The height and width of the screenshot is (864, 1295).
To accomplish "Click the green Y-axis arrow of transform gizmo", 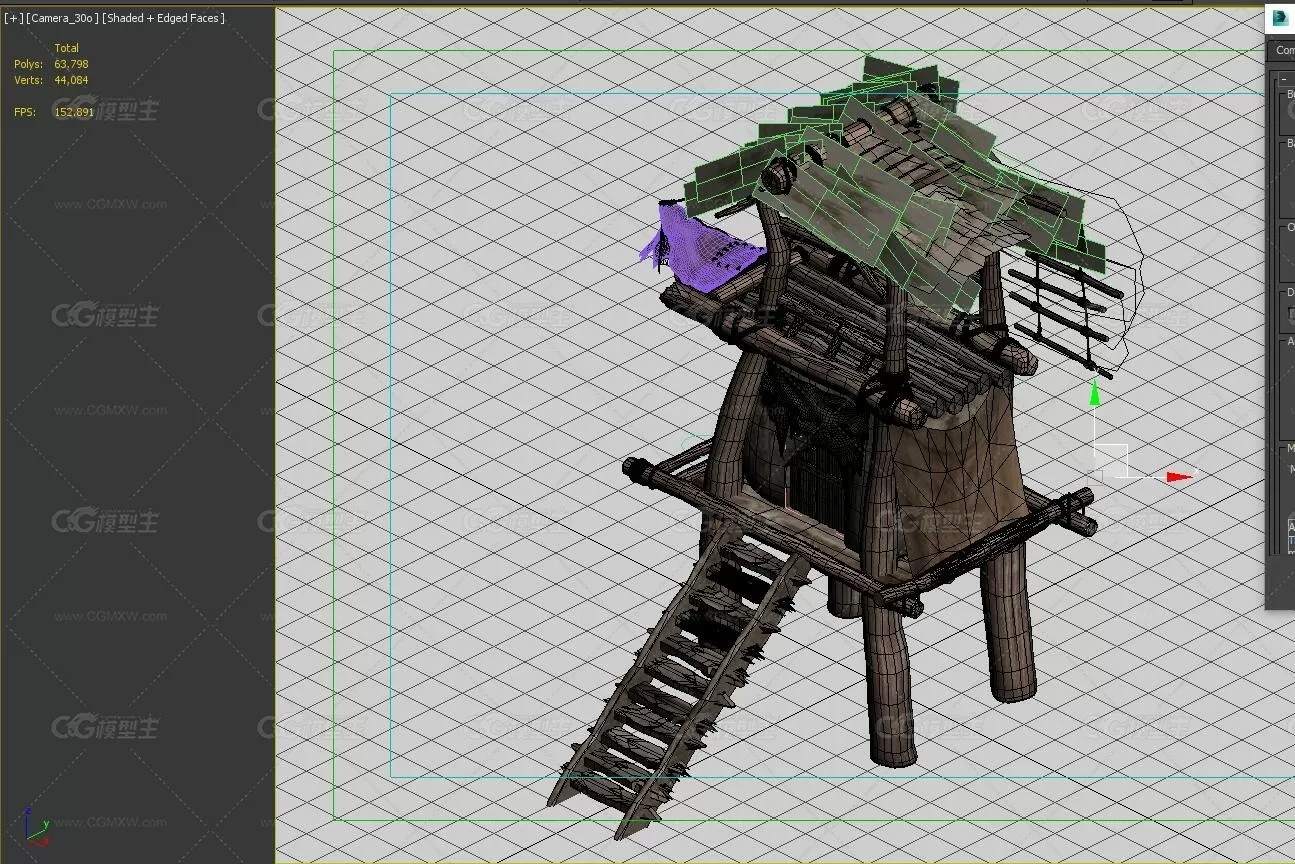I will pos(1095,393).
